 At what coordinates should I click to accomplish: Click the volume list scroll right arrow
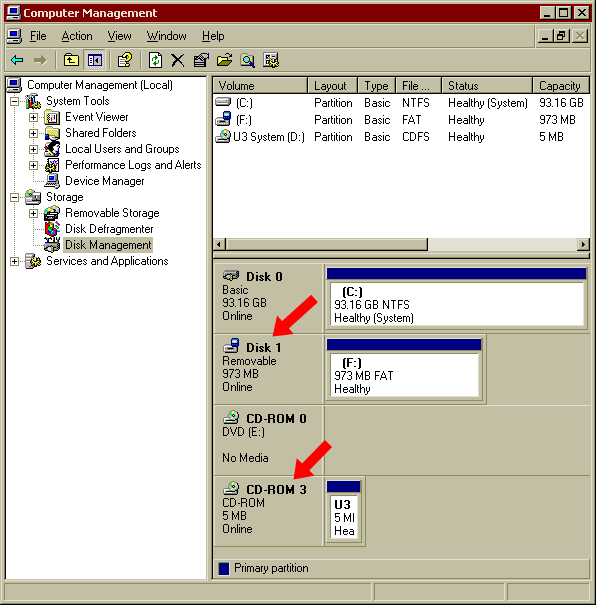(x=583, y=244)
